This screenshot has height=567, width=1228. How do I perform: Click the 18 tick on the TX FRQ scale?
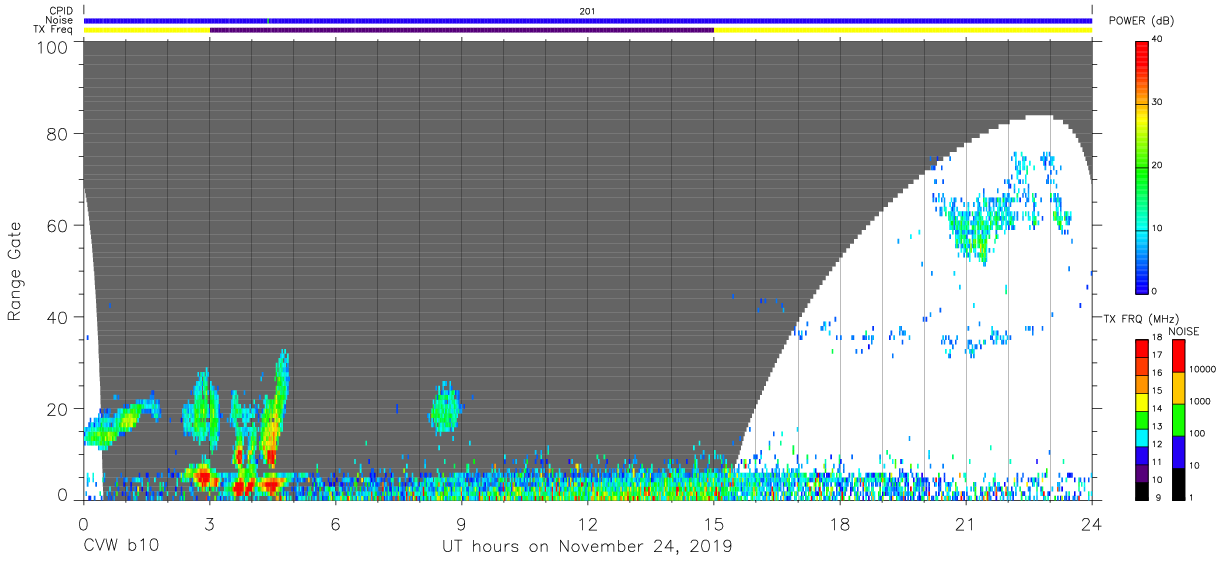click(1157, 339)
